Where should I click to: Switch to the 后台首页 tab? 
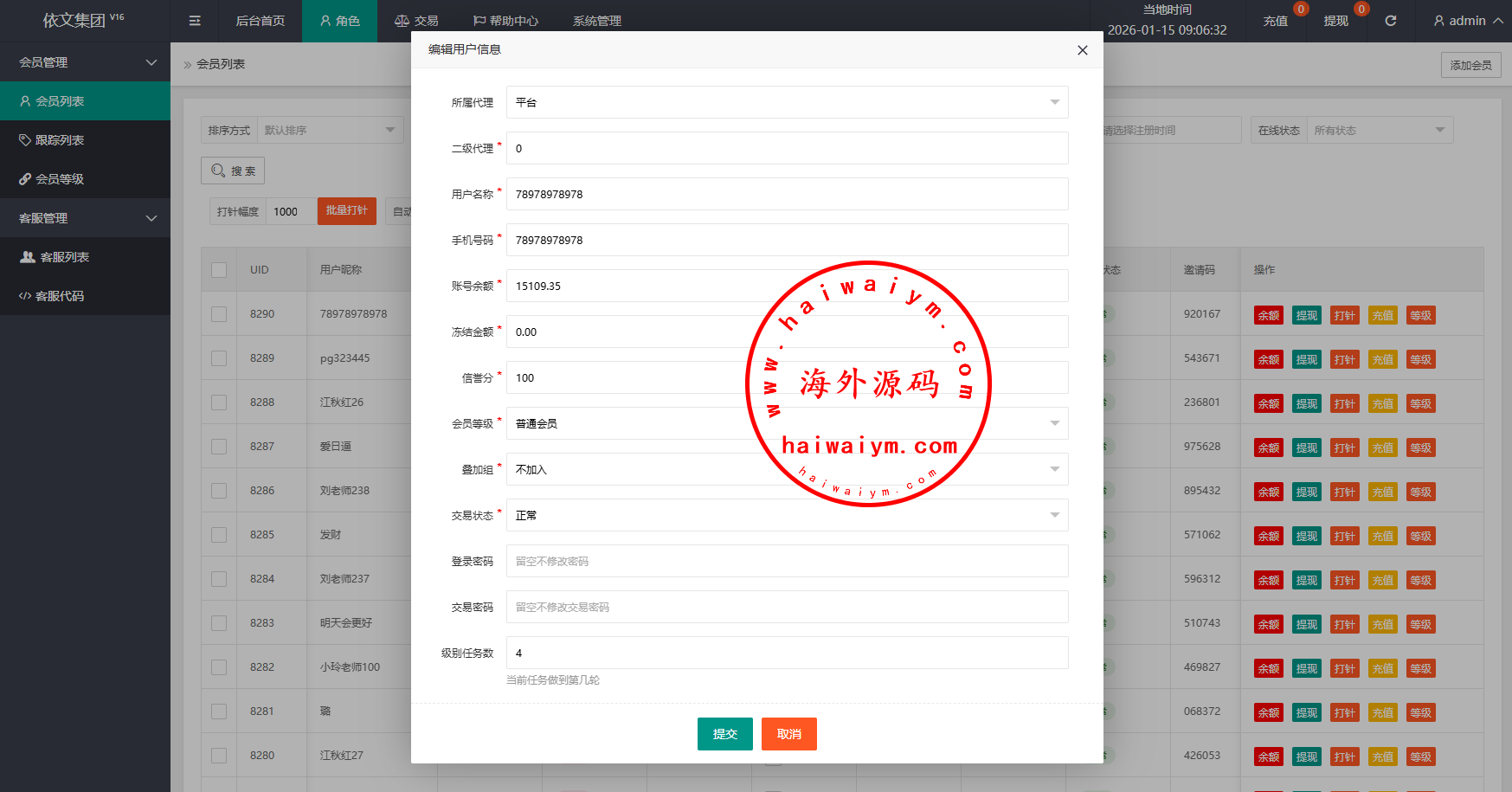click(260, 21)
